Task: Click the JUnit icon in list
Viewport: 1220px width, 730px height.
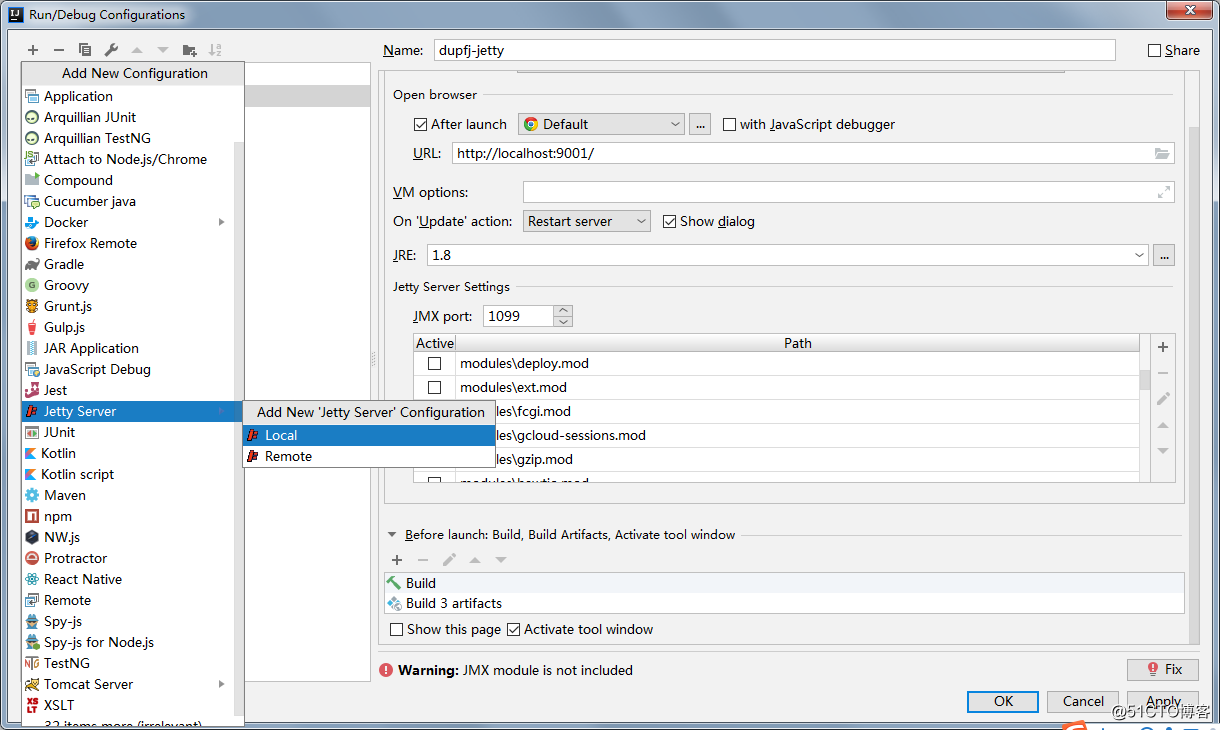Action: tap(32, 432)
